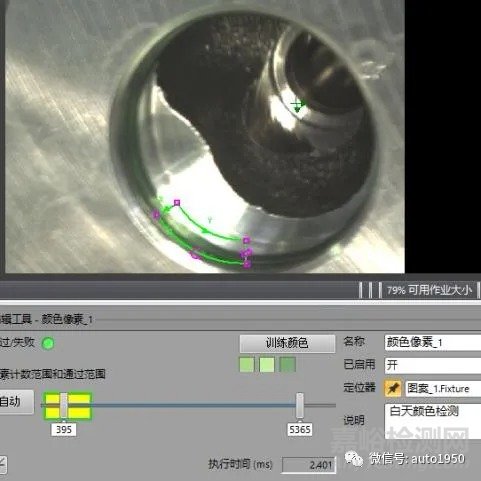Edit the 395 lower limit value box
Viewport: 481px width, 481px height.
click(64, 429)
